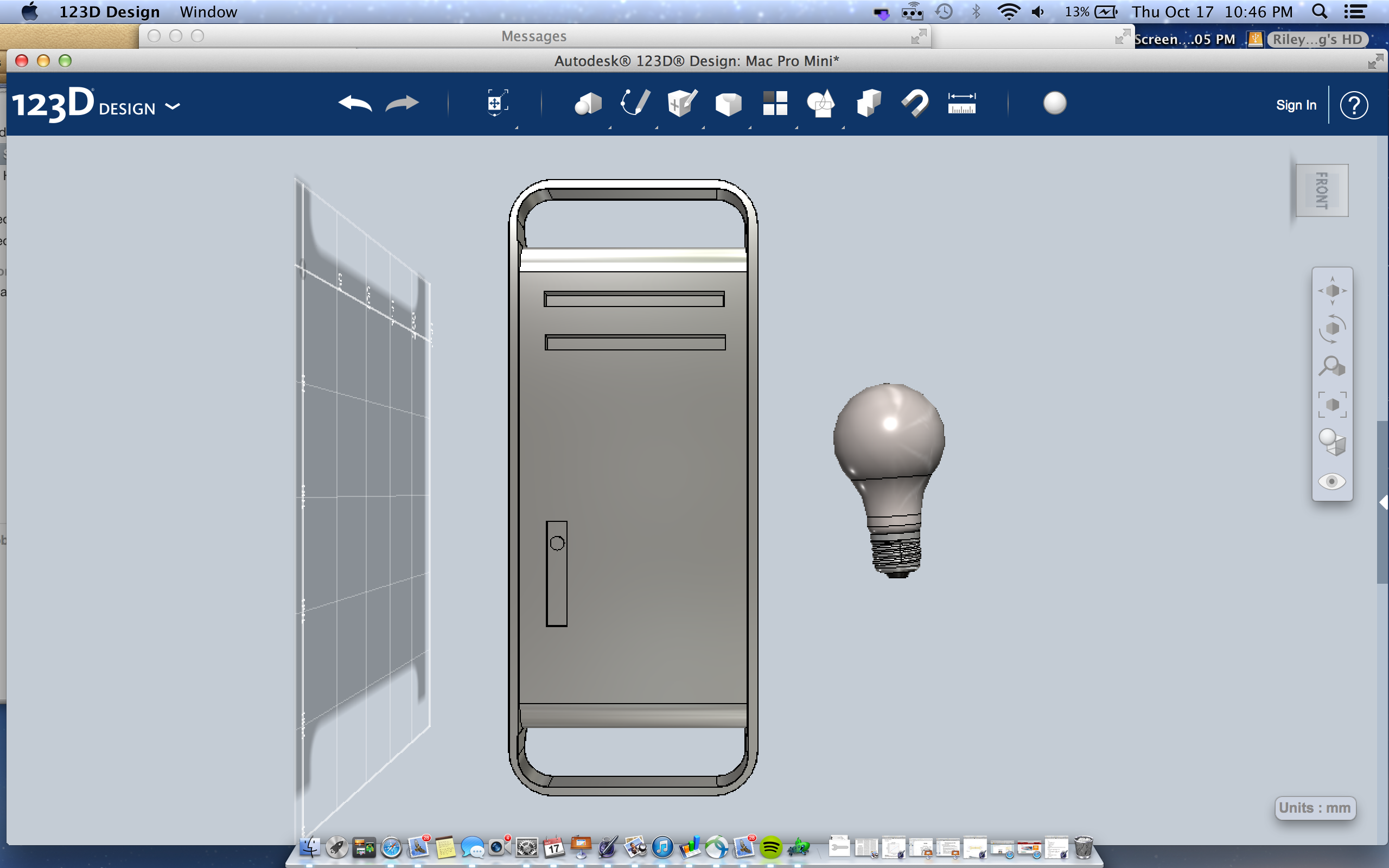
Task: Open the Sketch tool menu
Action: [635, 103]
